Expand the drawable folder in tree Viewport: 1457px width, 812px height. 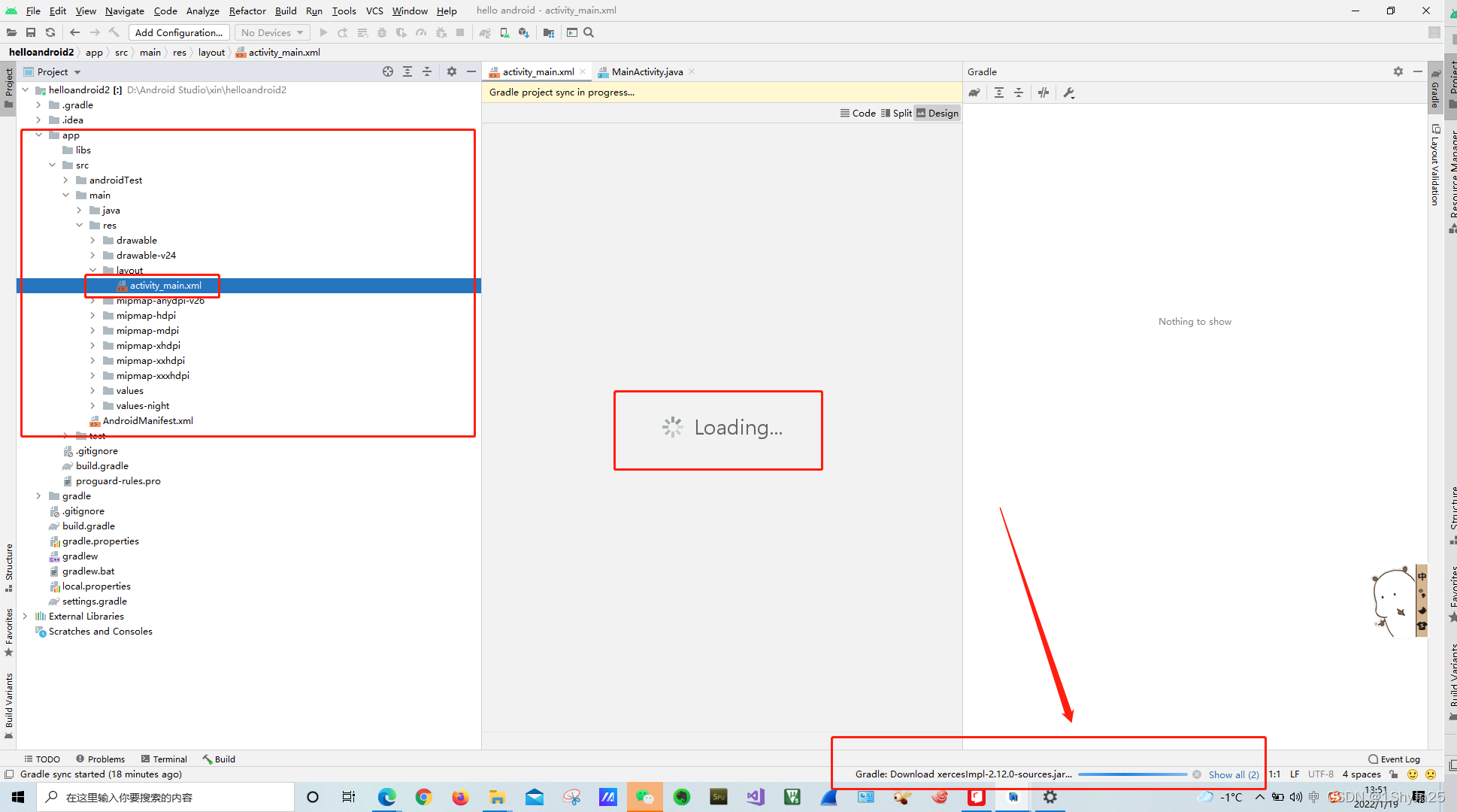92,241
